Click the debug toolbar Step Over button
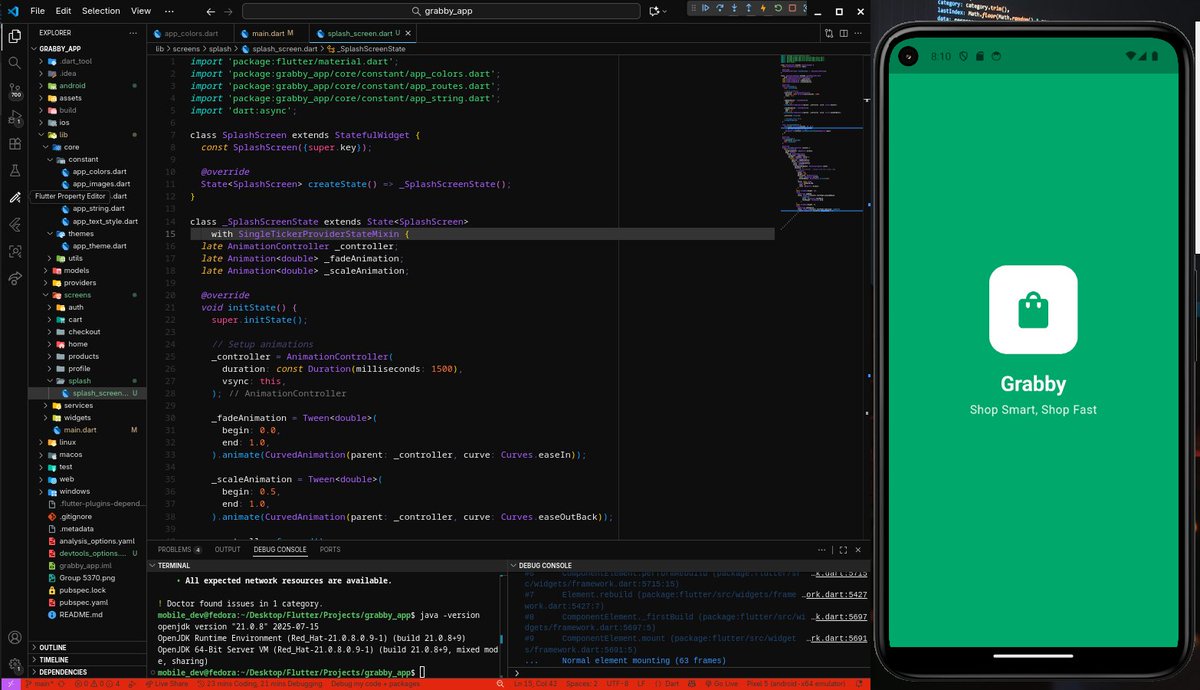The image size is (1200, 690). [720, 9]
